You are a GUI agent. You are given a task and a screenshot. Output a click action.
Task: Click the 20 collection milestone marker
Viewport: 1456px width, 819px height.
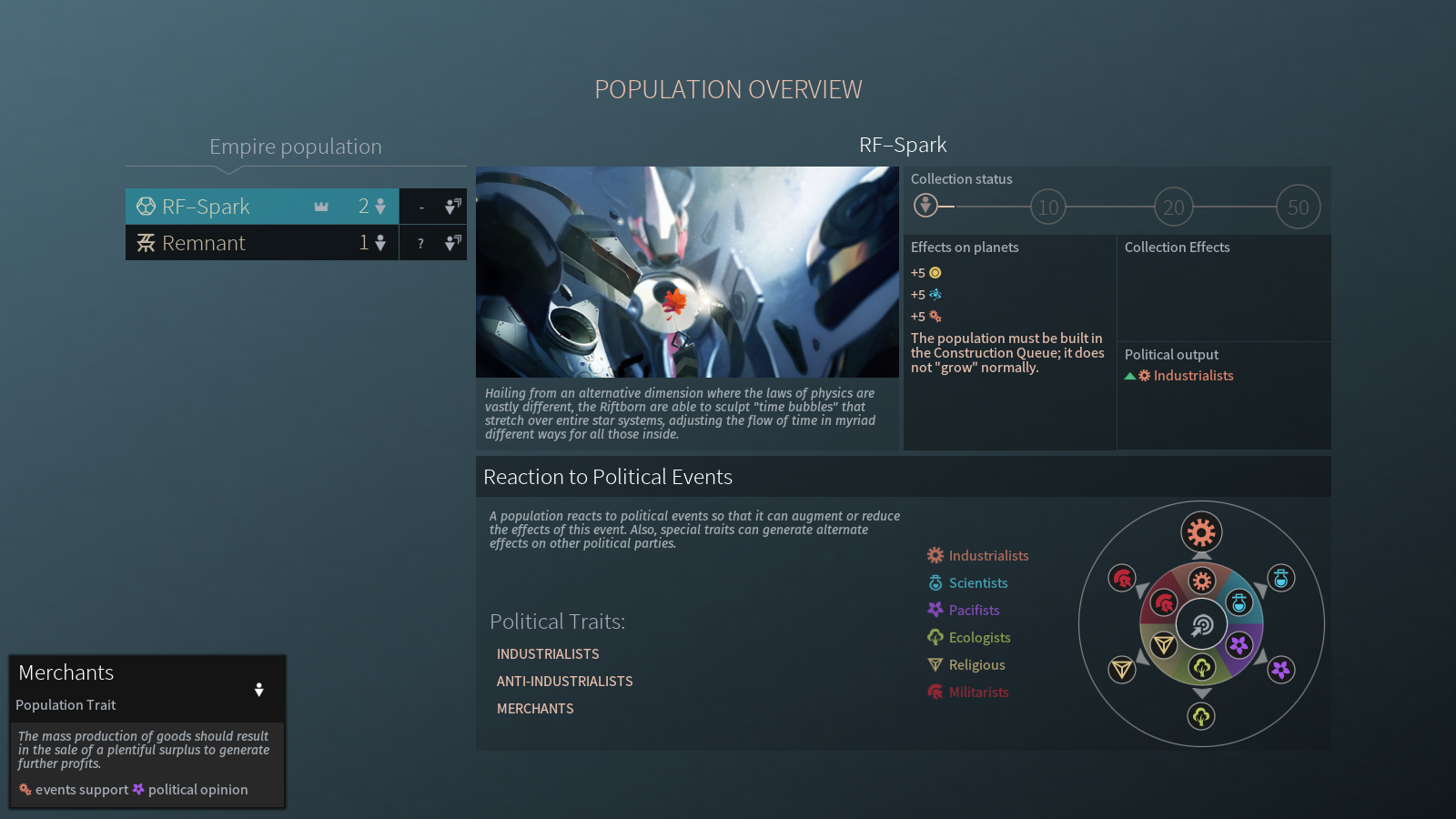pyautogui.click(x=1173, y=207)
